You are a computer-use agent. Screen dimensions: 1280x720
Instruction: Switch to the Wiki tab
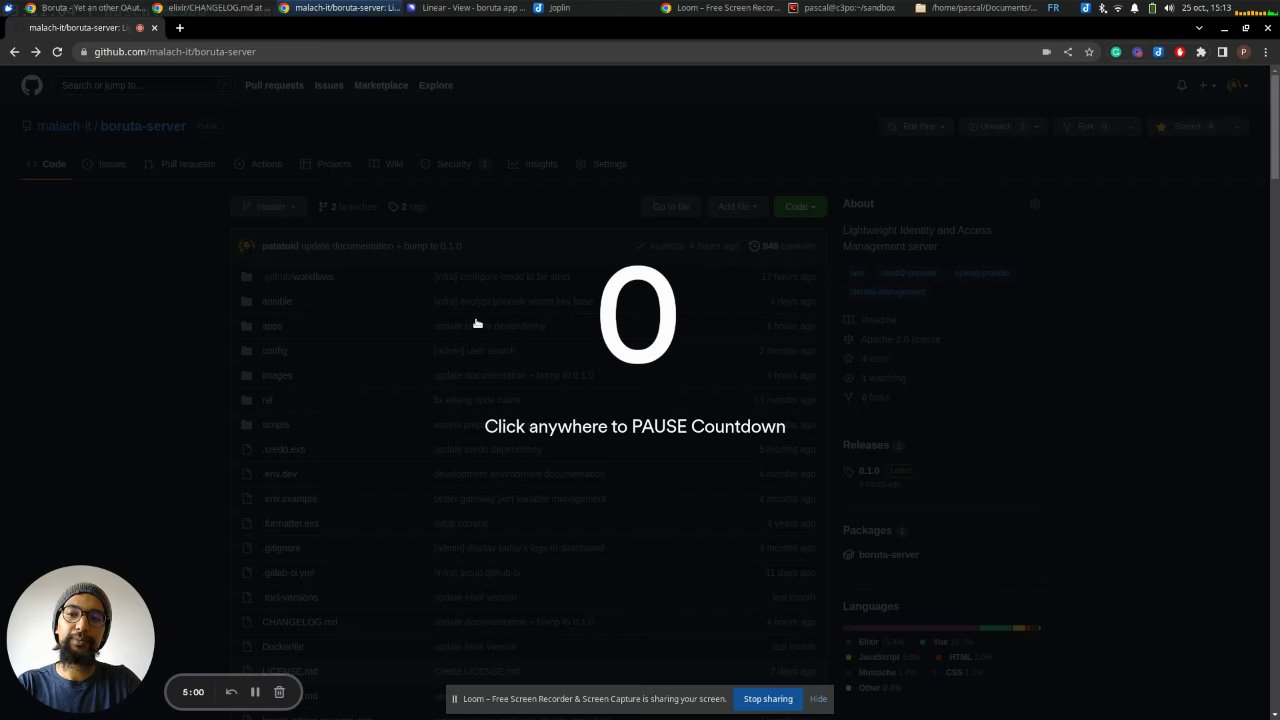pos(386,164)
